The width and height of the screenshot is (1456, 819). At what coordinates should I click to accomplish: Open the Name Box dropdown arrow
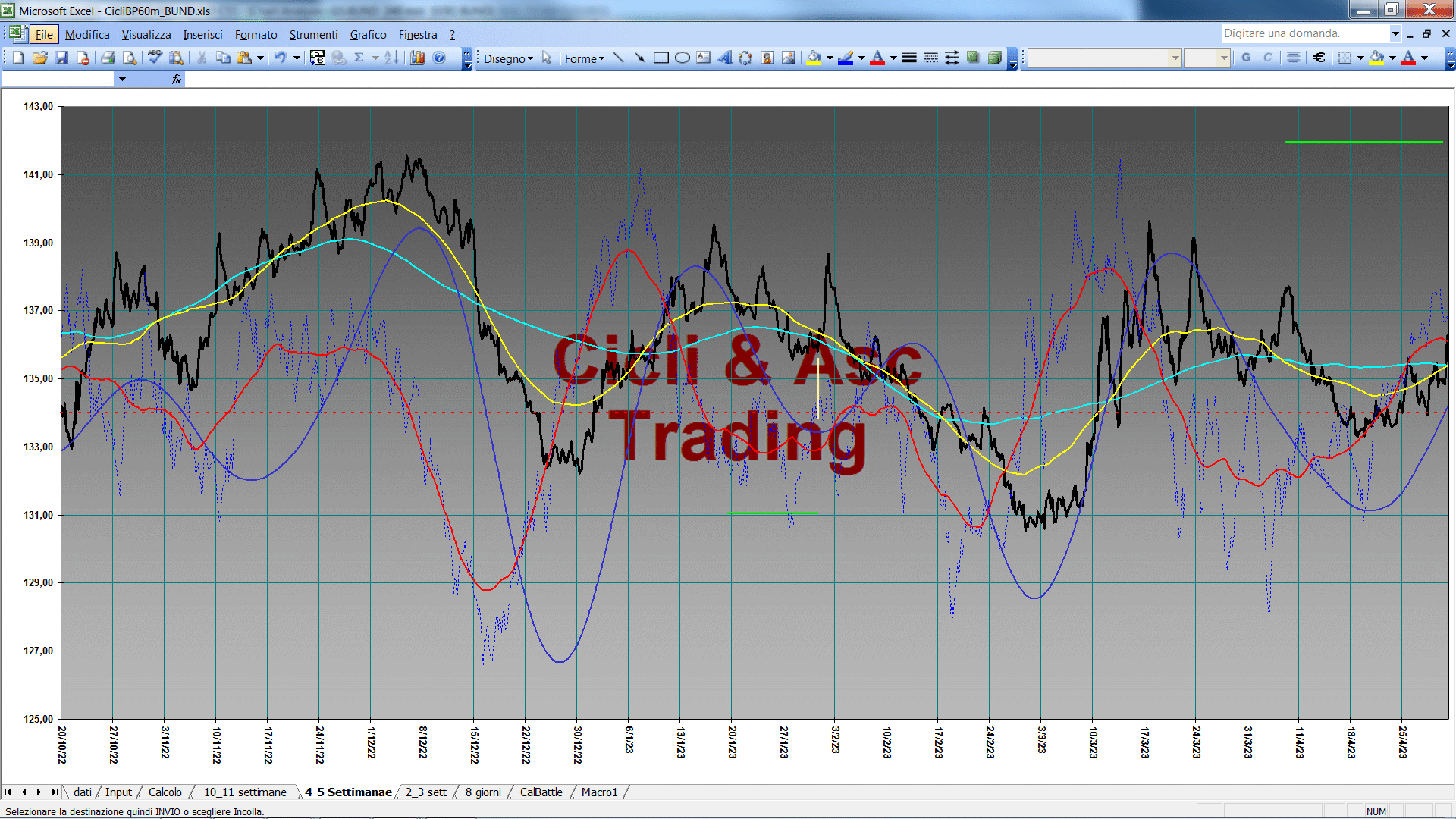[122, 79]
